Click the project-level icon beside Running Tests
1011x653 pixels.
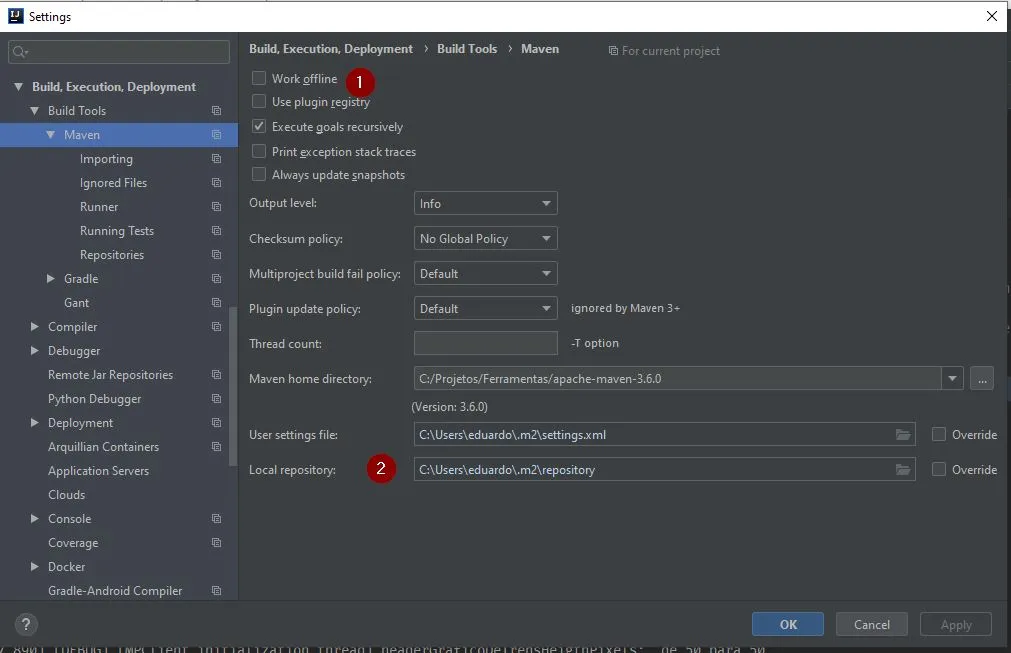(217, 231)
